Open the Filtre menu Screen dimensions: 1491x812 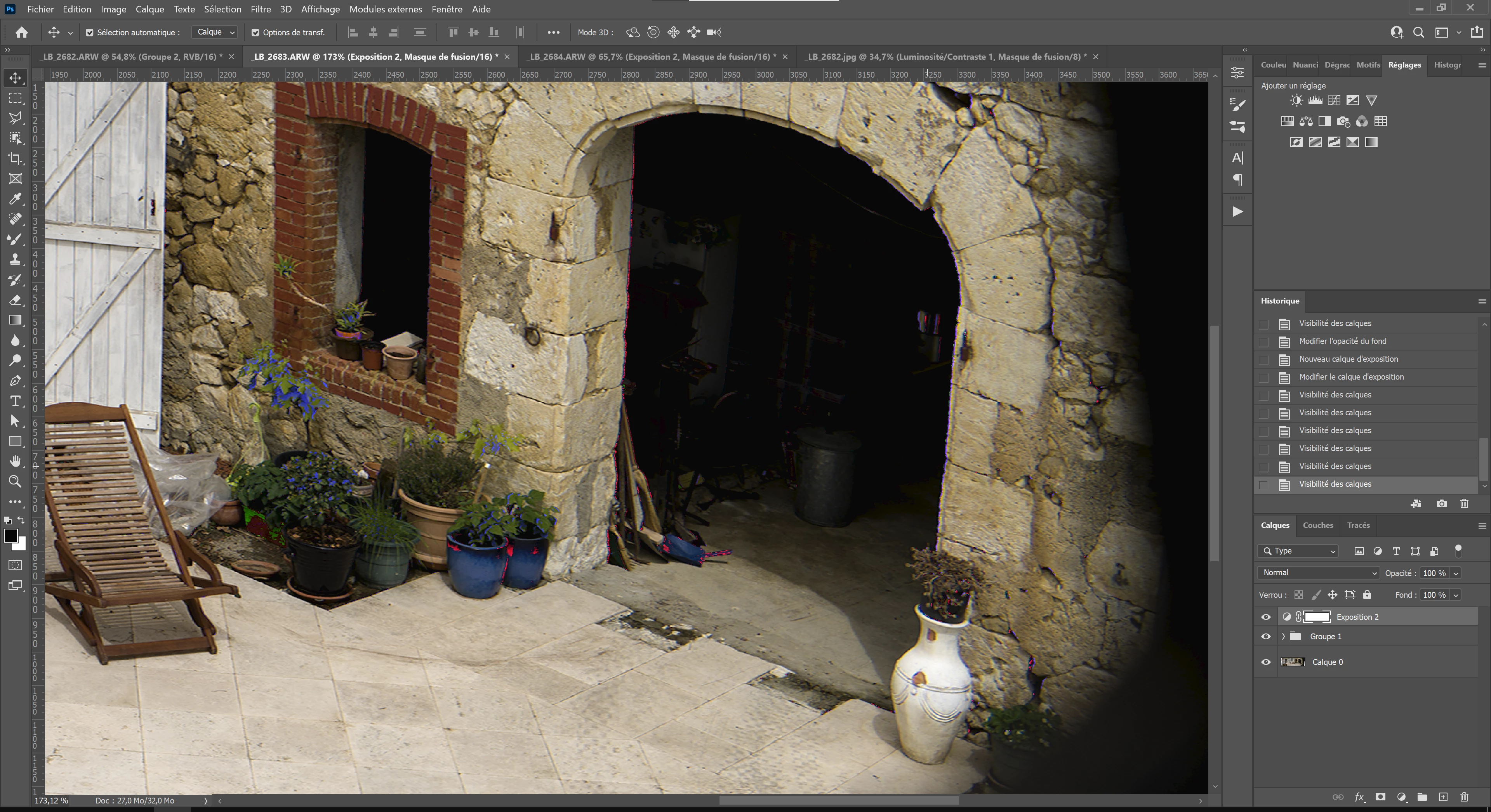261,9
